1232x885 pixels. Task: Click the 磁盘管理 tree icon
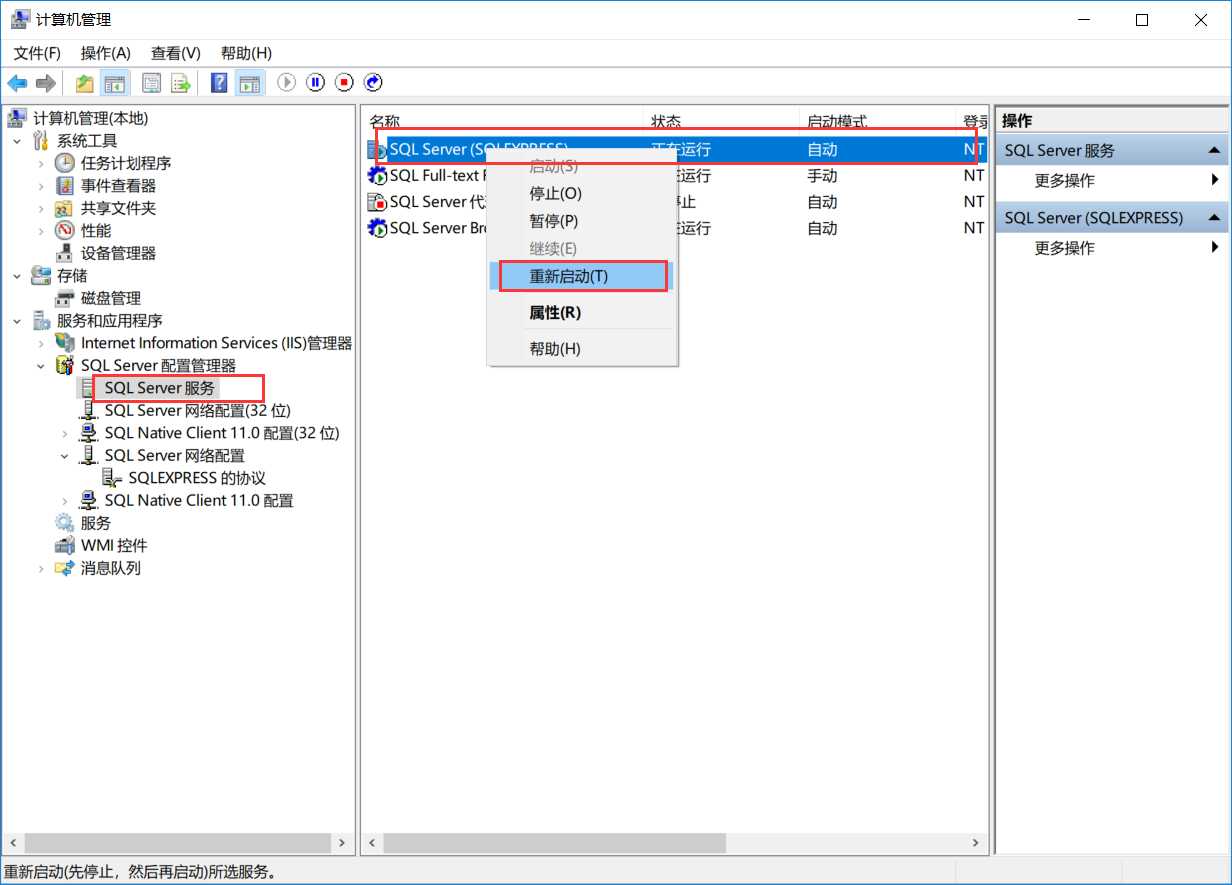[x=65, y=298]
